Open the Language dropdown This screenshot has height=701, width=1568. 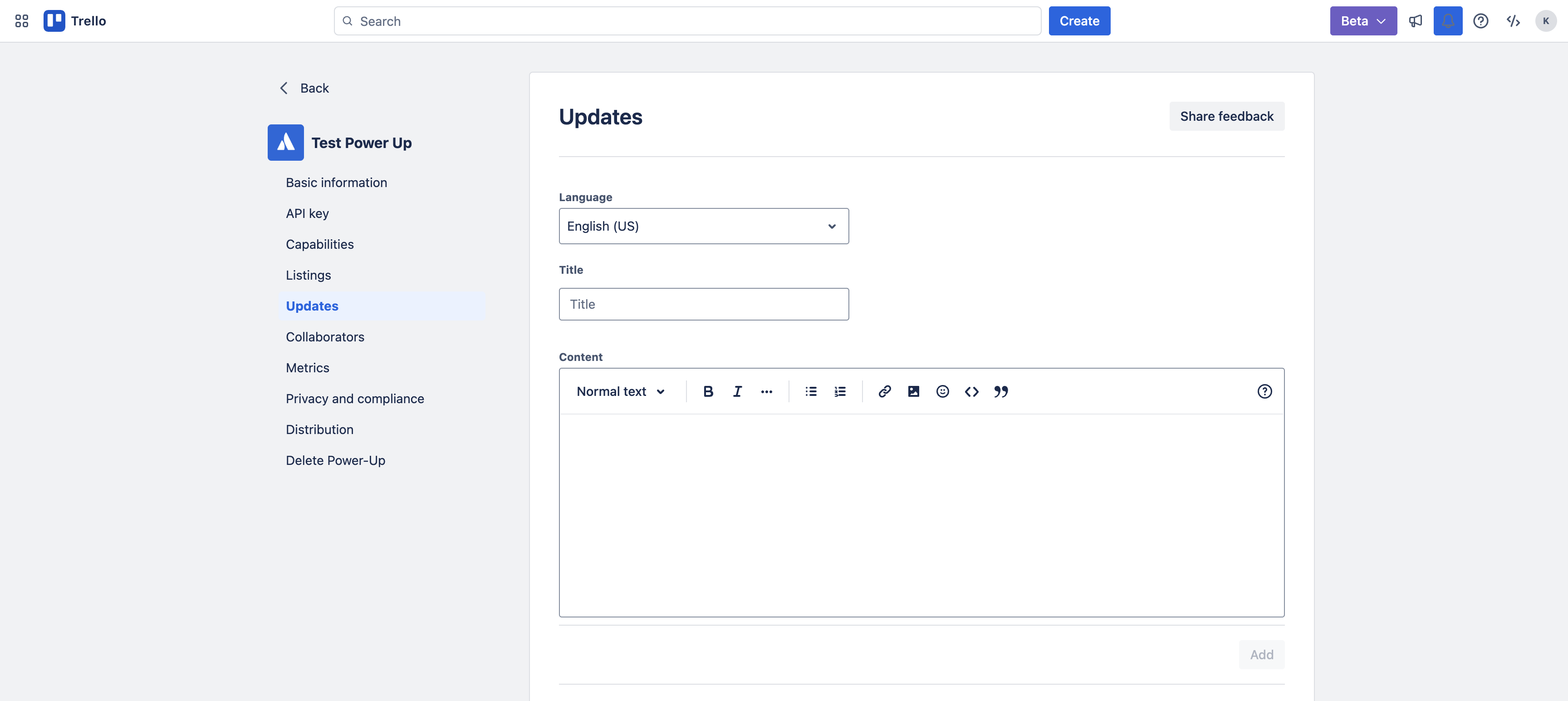pyautogui.click(x=704, y=226)
